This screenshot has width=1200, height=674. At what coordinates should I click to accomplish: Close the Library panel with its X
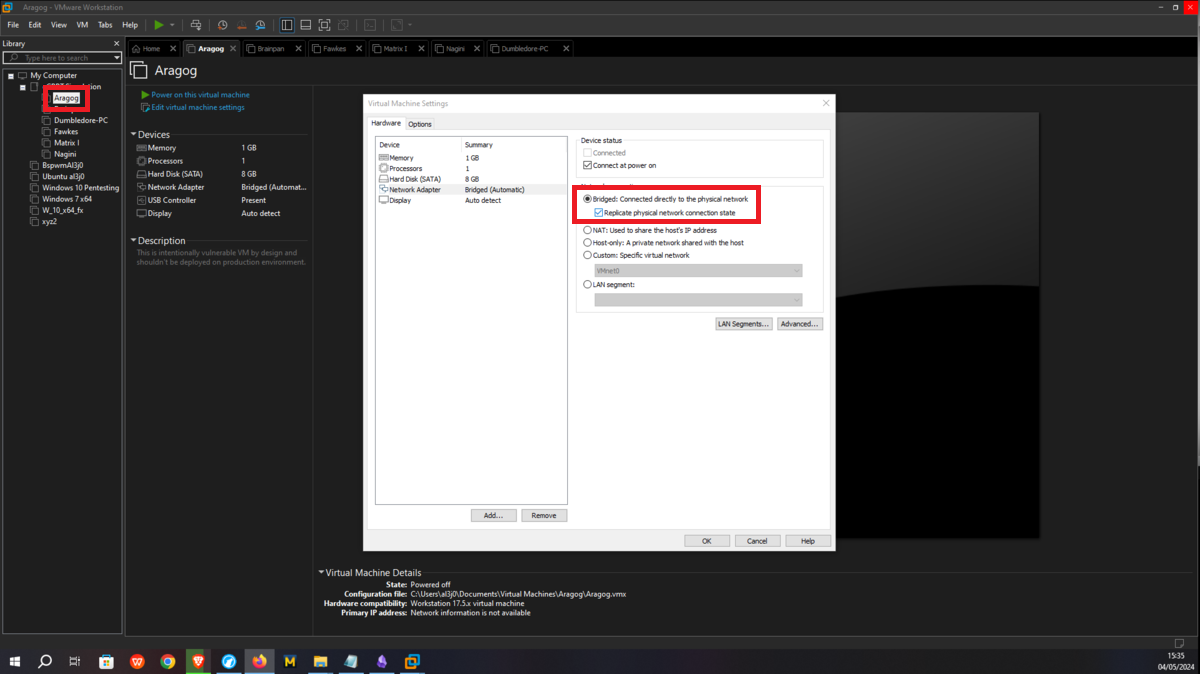117,44
